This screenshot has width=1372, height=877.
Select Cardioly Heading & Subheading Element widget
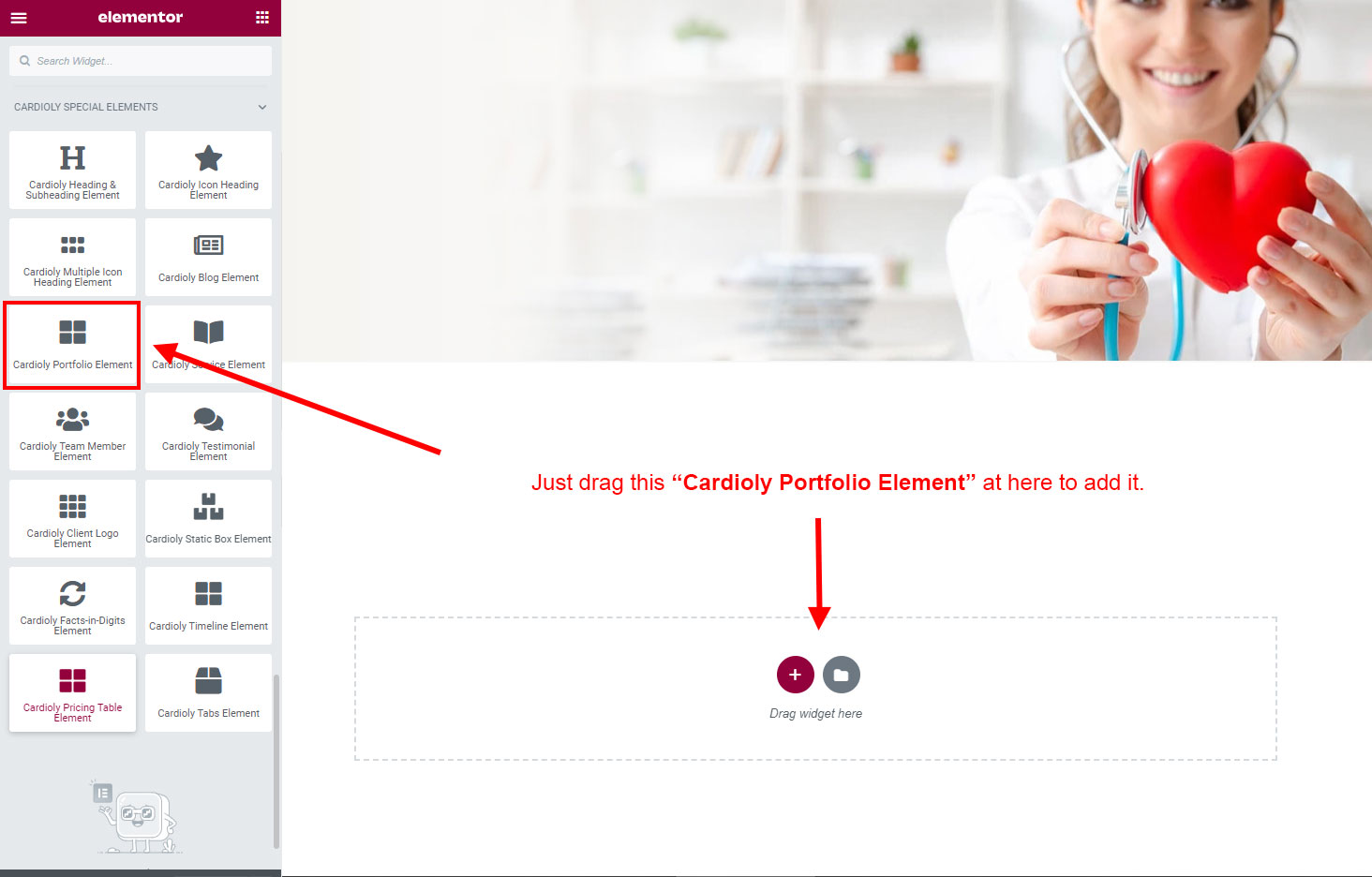[72, 170]
